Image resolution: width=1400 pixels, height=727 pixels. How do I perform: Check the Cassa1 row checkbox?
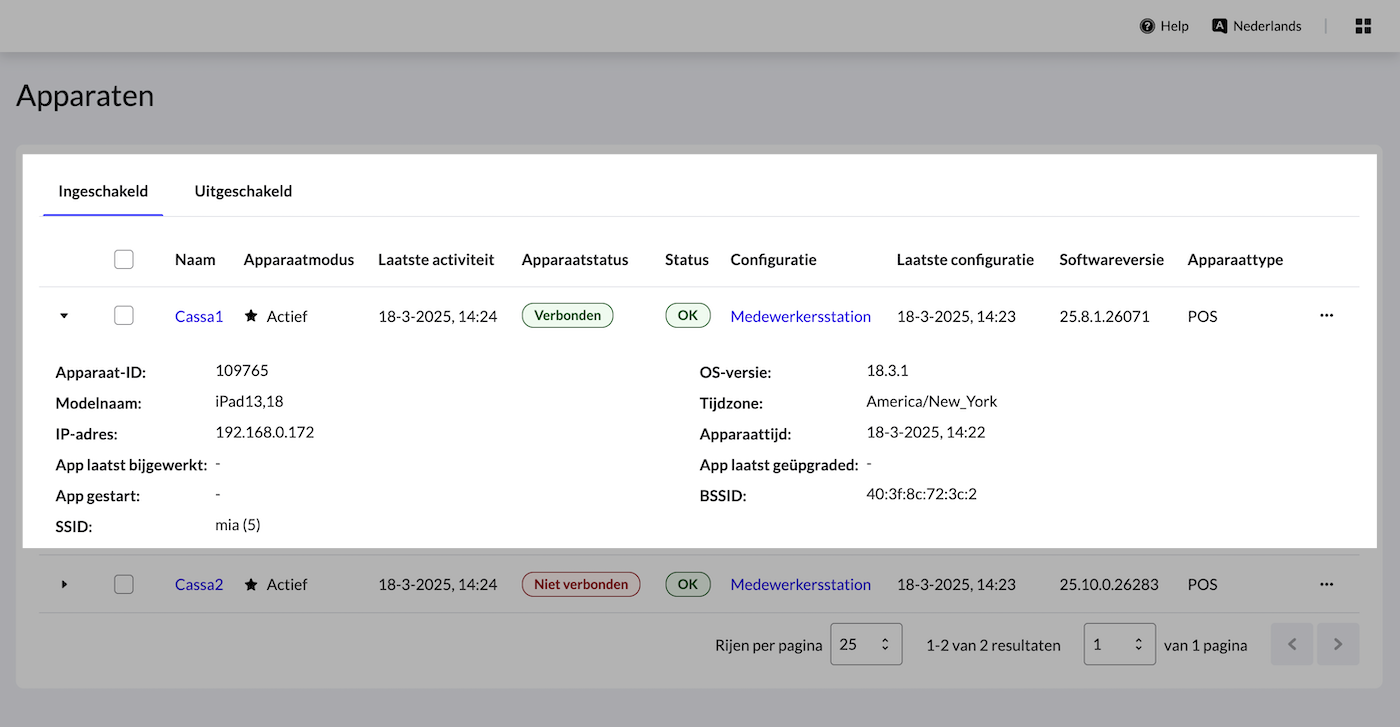coord(124,316)
